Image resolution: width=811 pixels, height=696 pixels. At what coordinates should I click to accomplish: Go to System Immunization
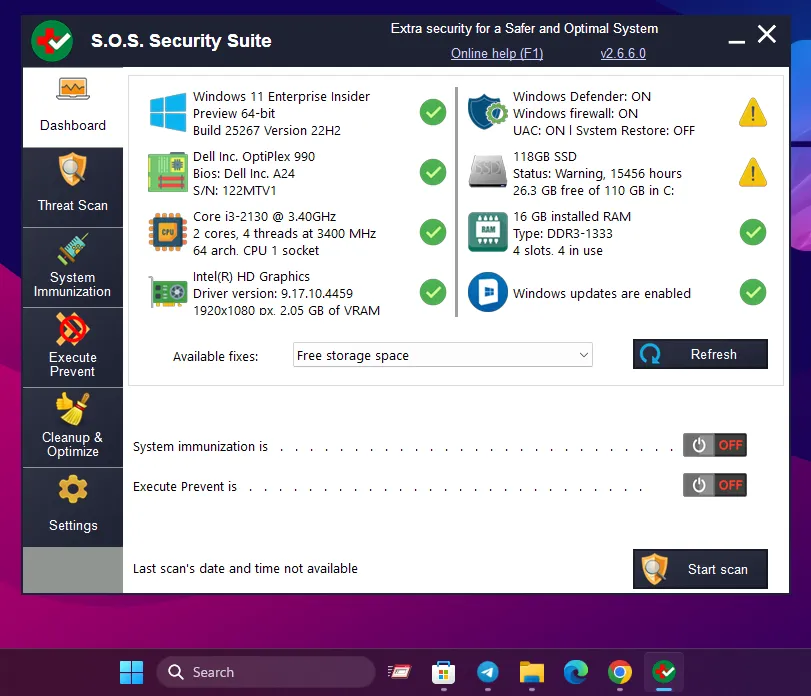(73, 267)
